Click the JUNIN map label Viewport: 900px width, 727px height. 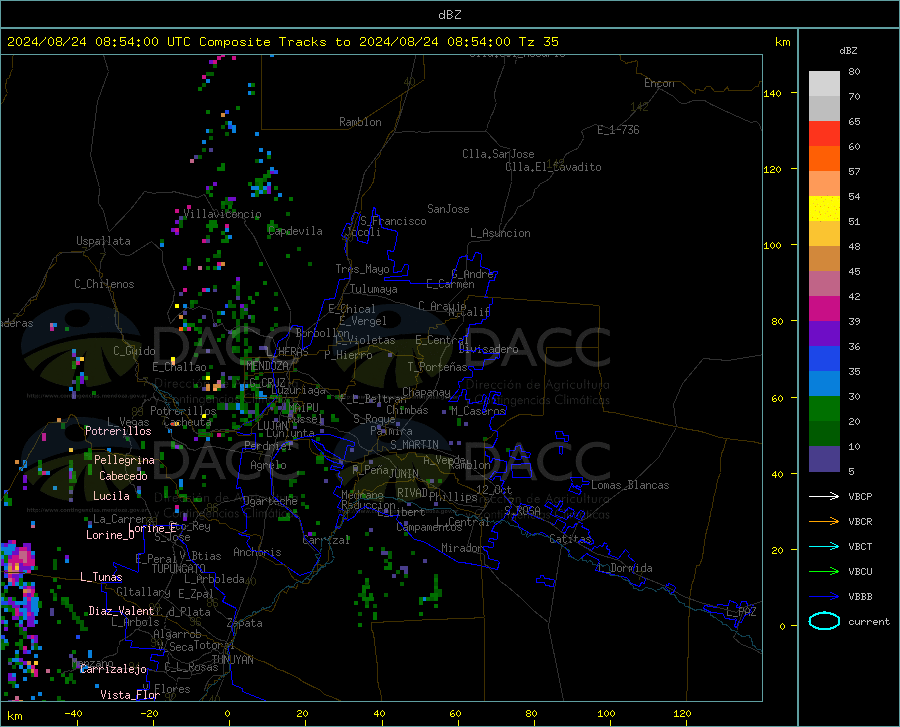(404, 474)
